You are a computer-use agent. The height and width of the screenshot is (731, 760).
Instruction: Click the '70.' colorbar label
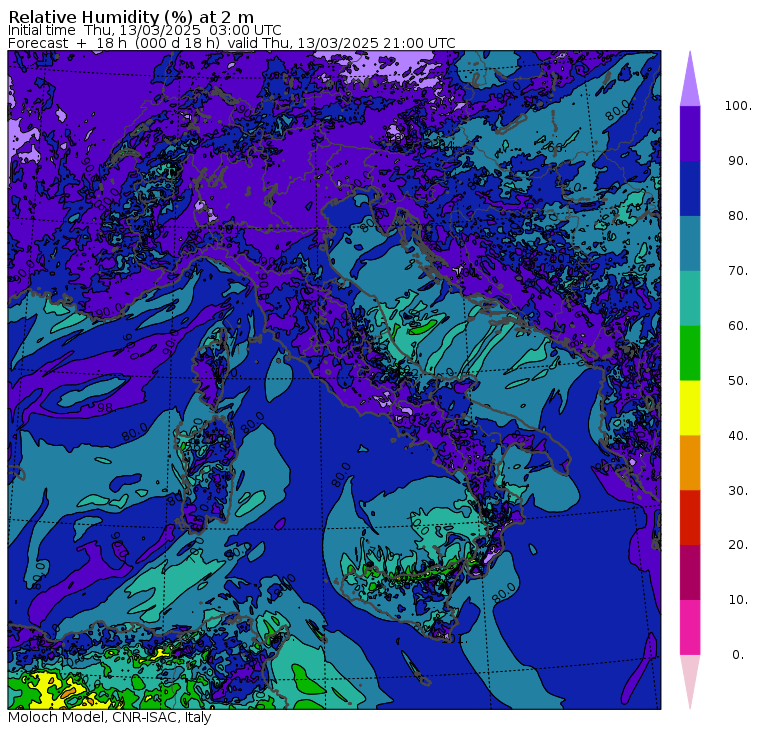click(x=738, y=270)
